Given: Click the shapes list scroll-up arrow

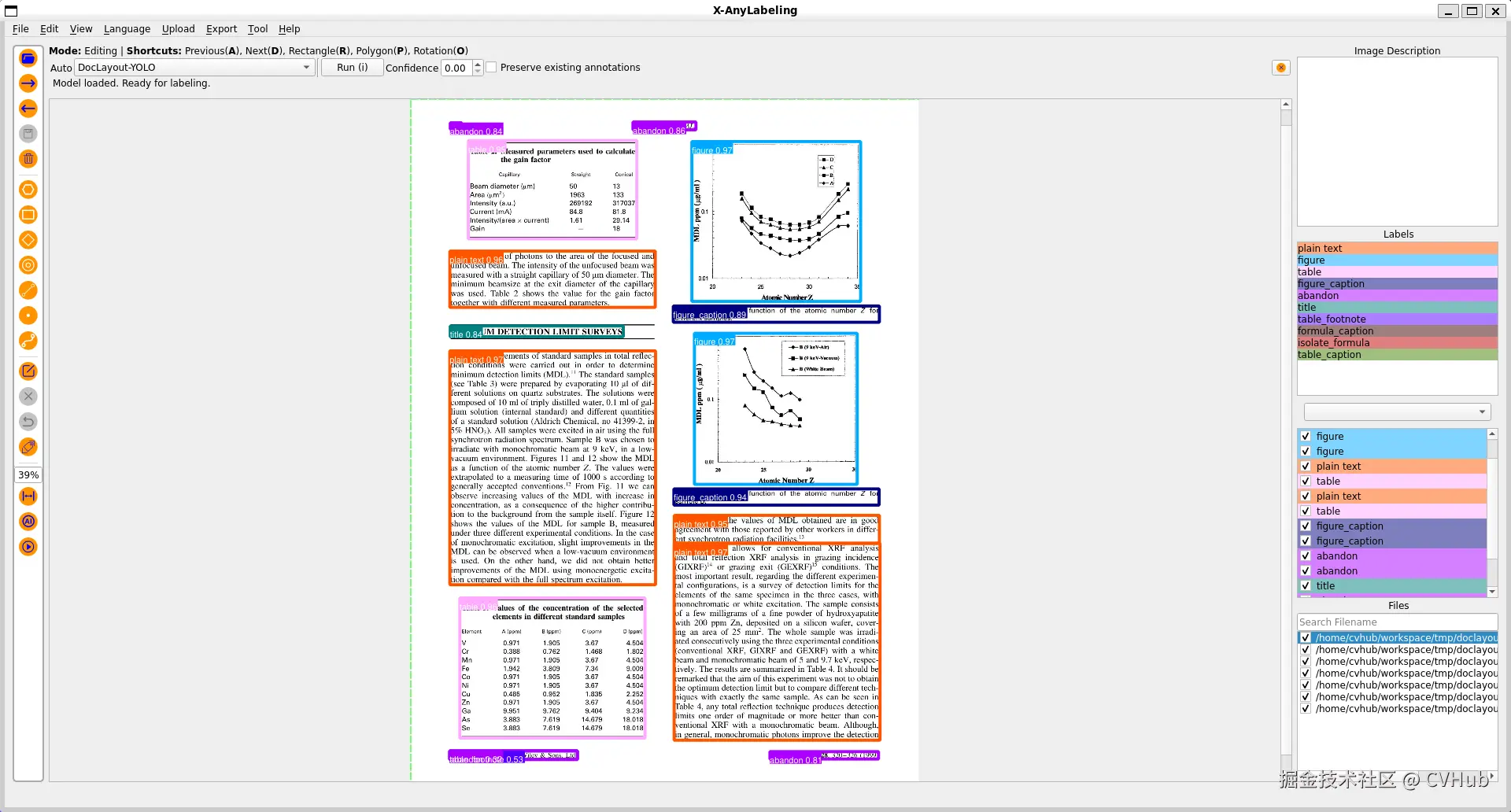Looking at the screenshot, I should click(x=1492, y=434).
